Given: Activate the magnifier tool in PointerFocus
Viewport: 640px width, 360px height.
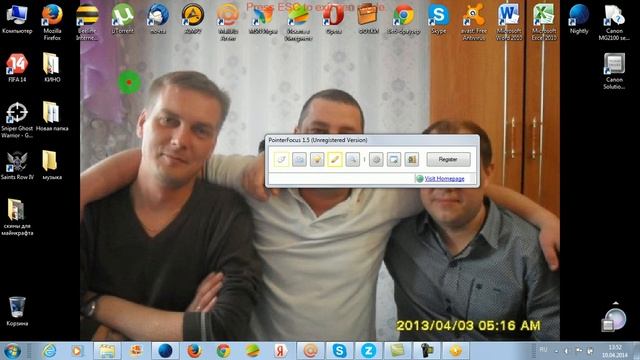Looking at the screenshot, I should pyautogui.click(x=352, y=159).
